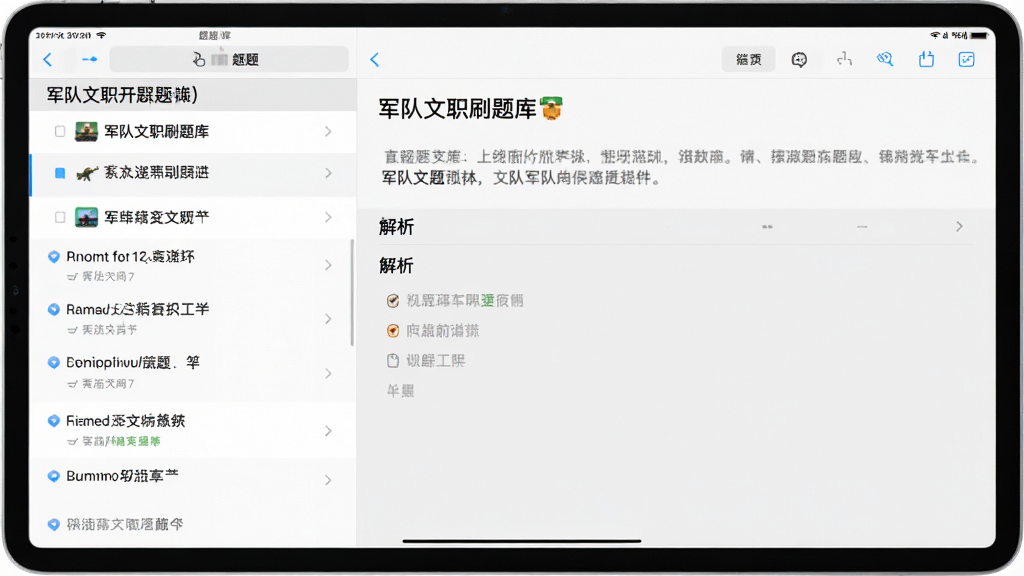The width and height of the screenshot is (1024, 576).
Task: Open the Ramad list item
Action: (x=193, y=319)
